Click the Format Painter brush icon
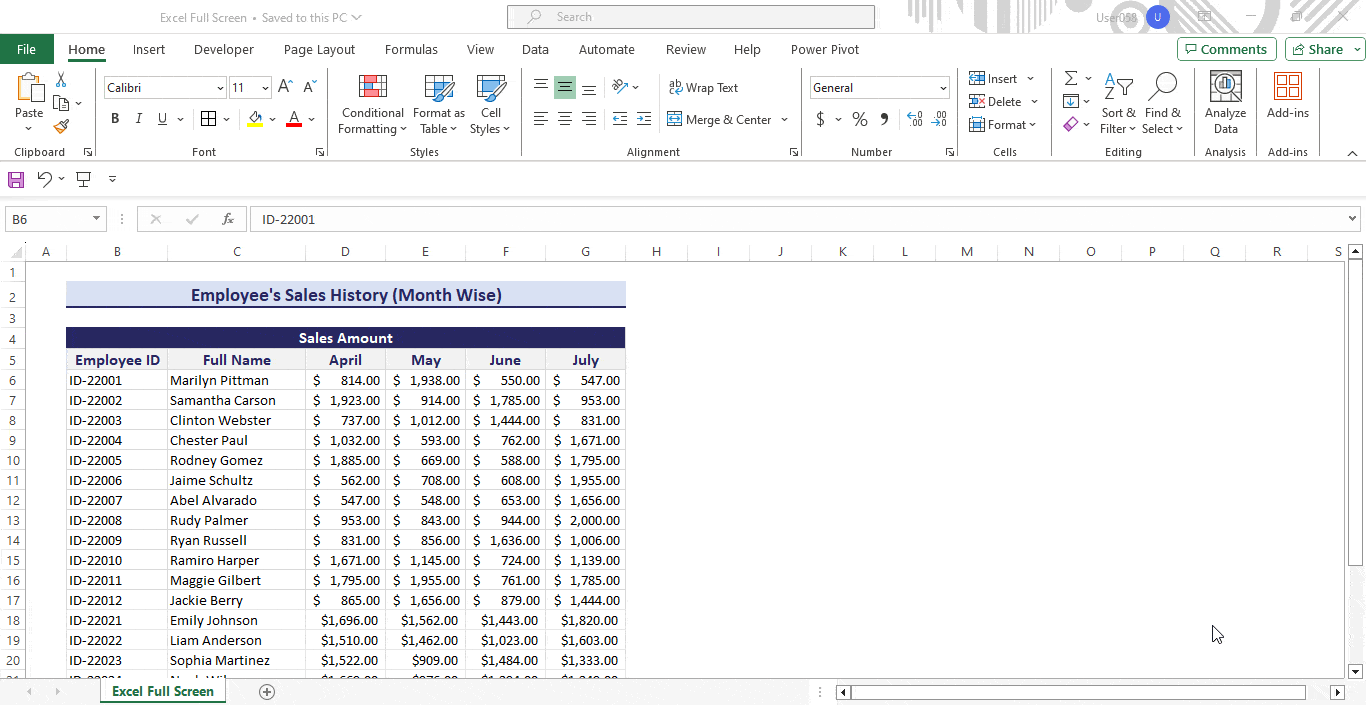Screen dimensions: 1366x705 pyautogui.click(x=61, y=127)
